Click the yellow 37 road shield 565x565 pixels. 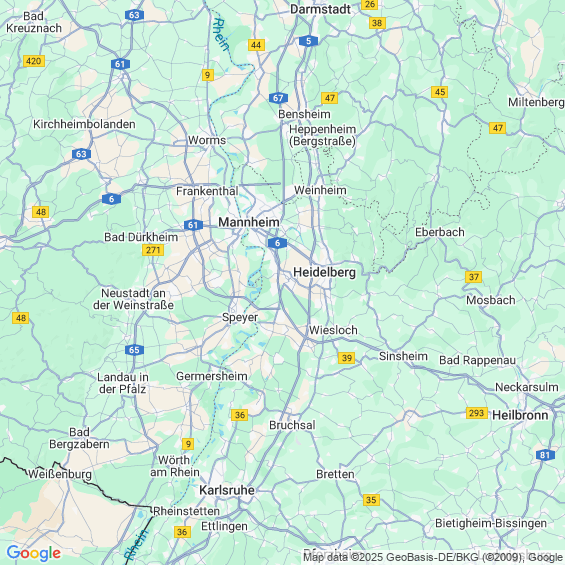pos(473,277)
